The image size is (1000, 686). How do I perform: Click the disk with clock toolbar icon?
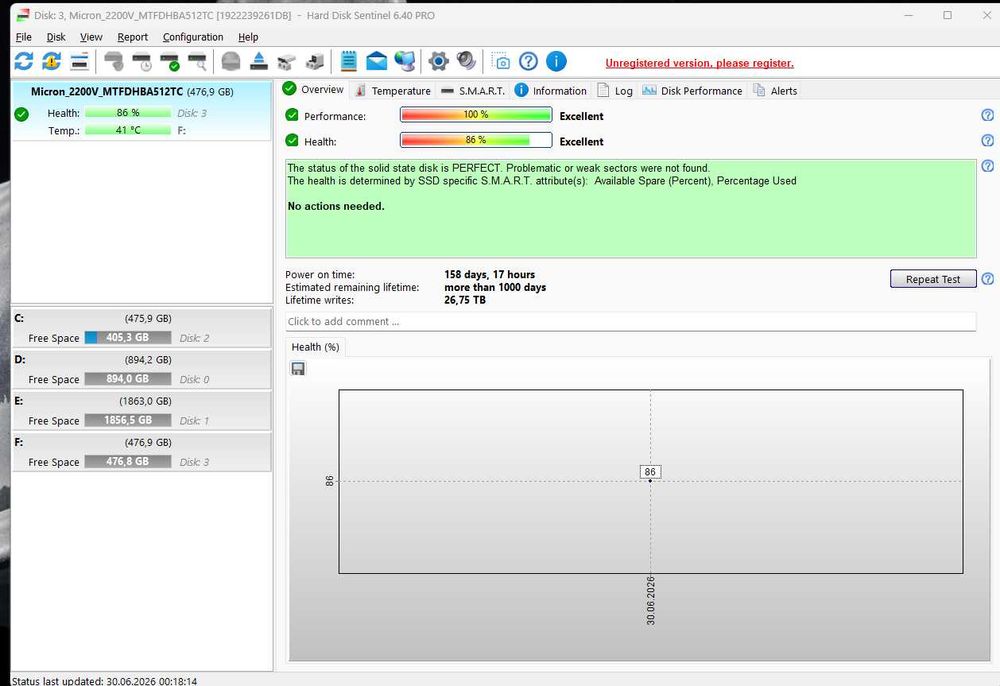coord(142,62)
